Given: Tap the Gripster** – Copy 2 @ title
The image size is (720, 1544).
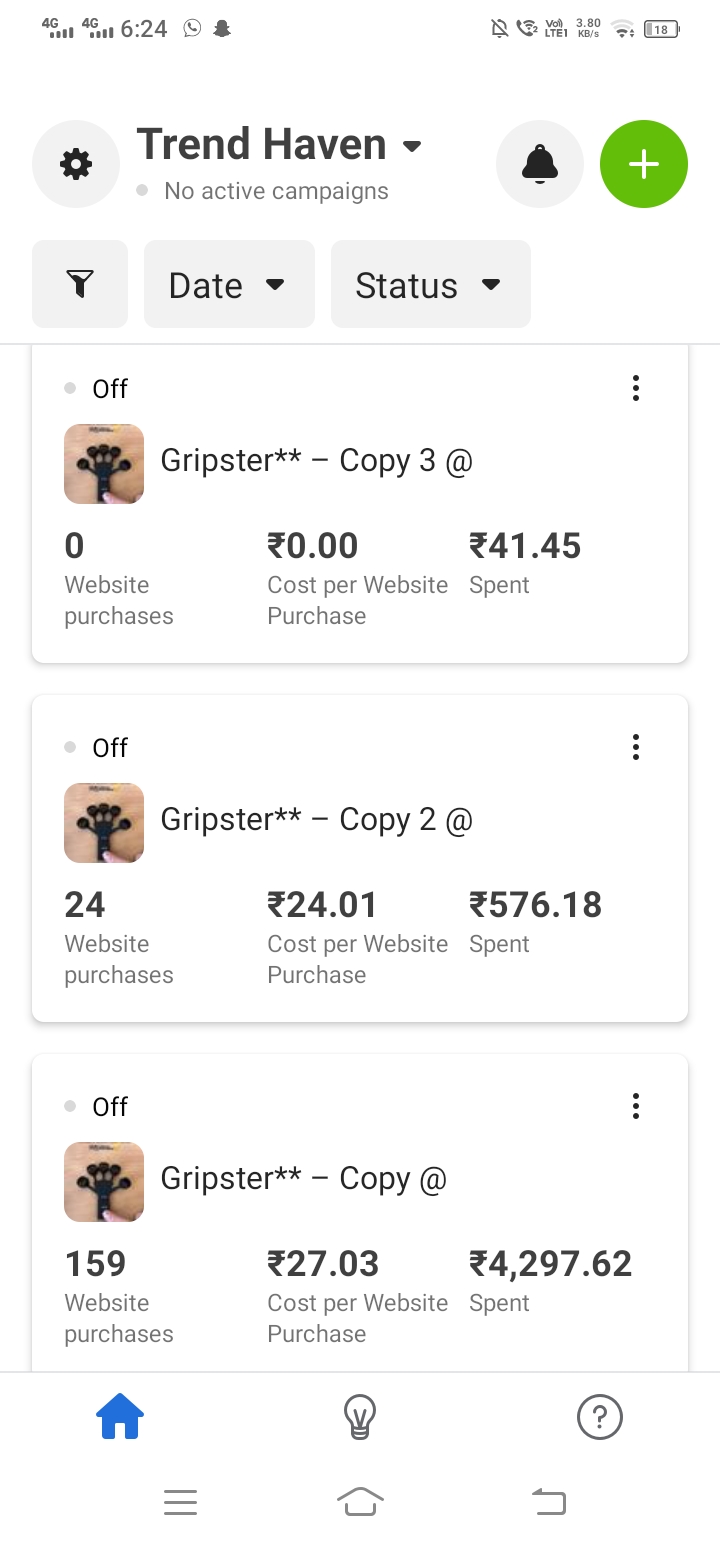Looking at the screenshot, I should pyautogui.click(x=316, y=820).
